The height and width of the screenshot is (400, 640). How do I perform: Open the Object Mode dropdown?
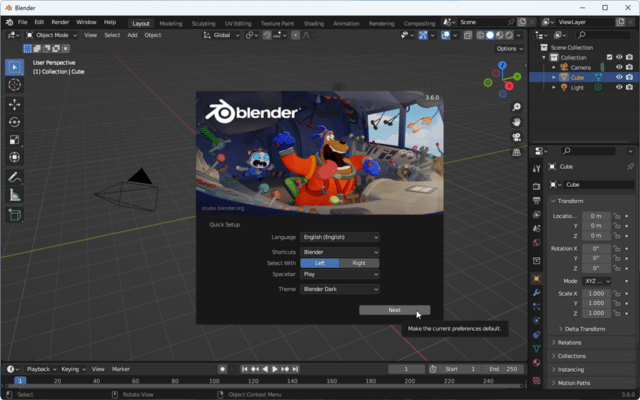click(51, 35)
